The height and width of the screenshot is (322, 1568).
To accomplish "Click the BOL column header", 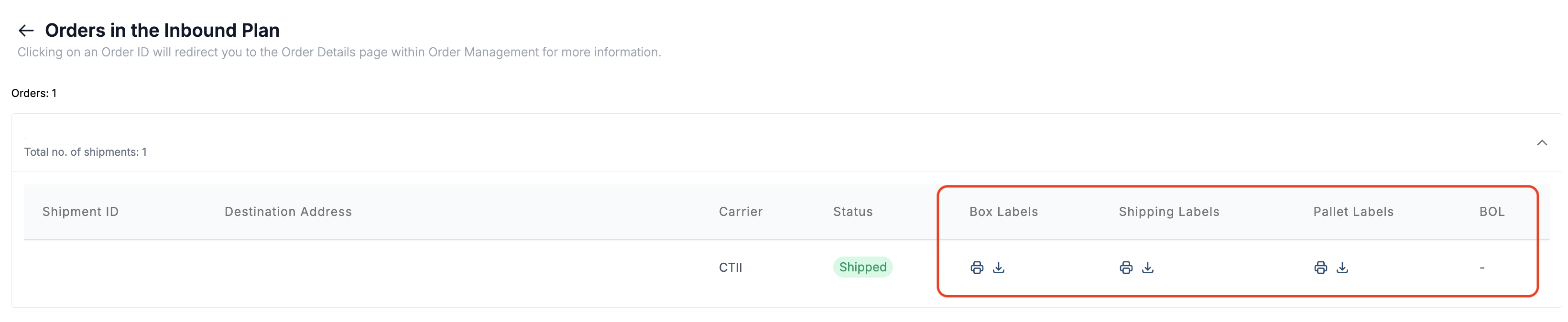I will point(1492,212).
